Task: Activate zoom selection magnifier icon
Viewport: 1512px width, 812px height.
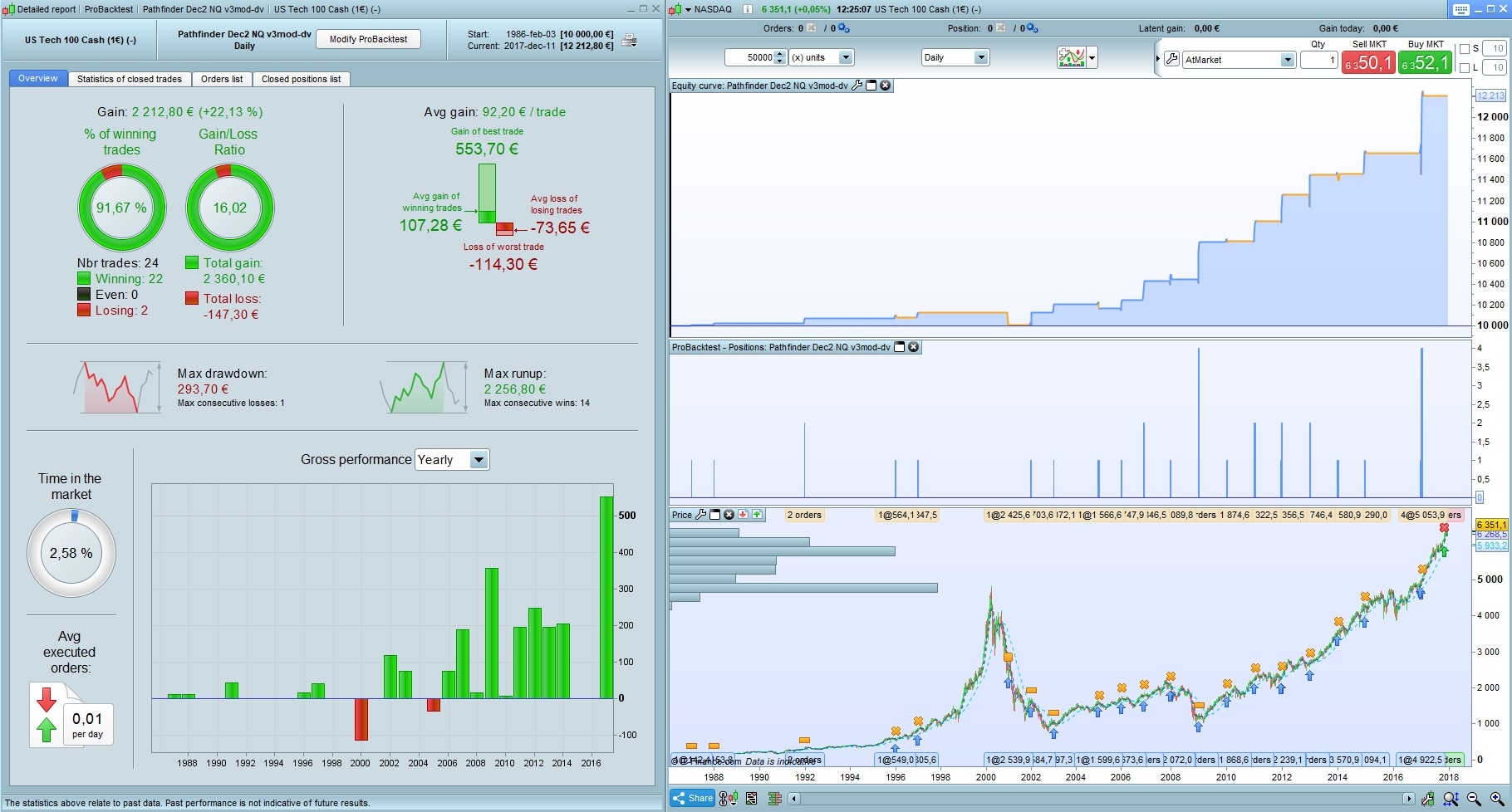Action: pyautogui.click(x=1451, y=799)
